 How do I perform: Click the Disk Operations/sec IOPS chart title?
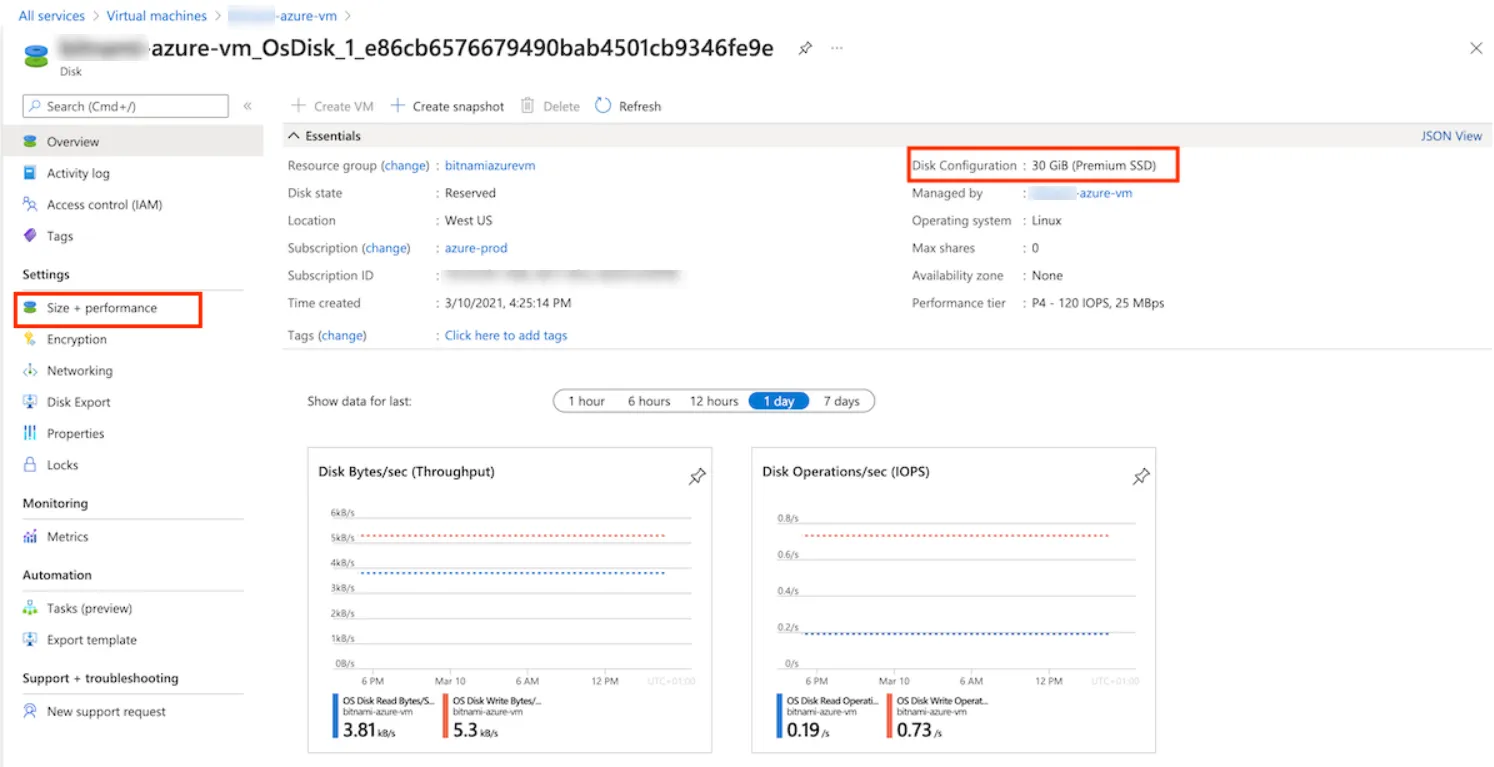[x=845, y=471]
